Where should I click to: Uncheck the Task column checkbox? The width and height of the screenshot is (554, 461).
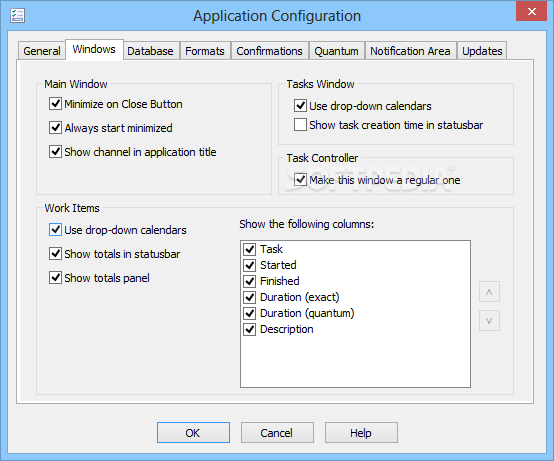(250, 249)
